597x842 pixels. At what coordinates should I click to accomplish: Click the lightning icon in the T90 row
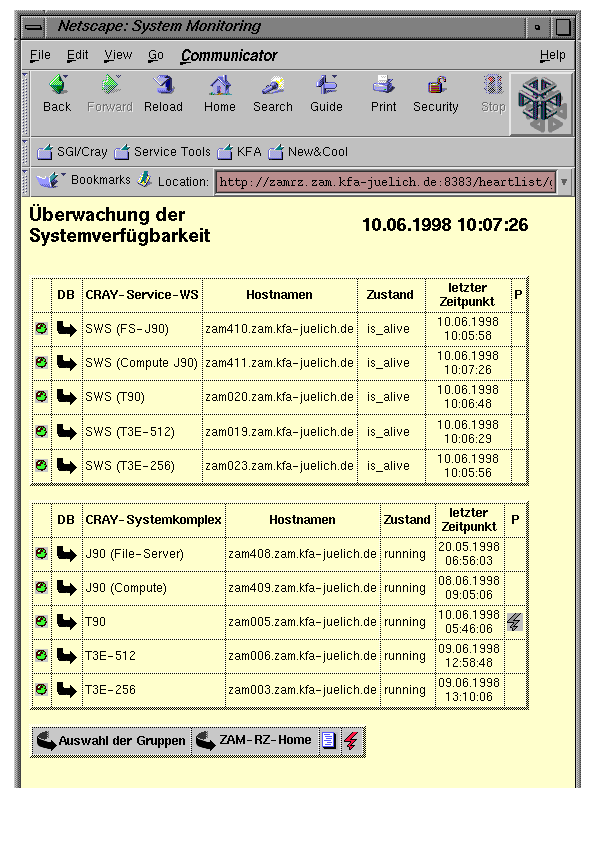(x=514, y=622)
